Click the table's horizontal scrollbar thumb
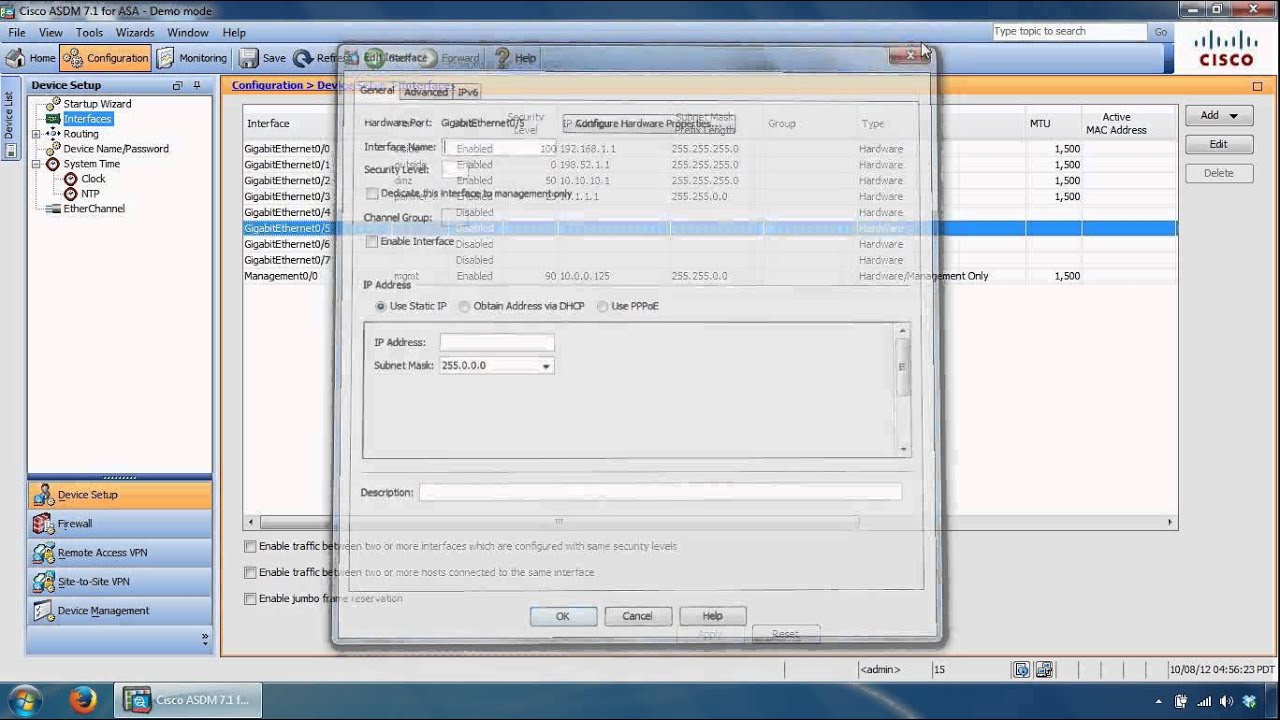 [x=559, y=522]
